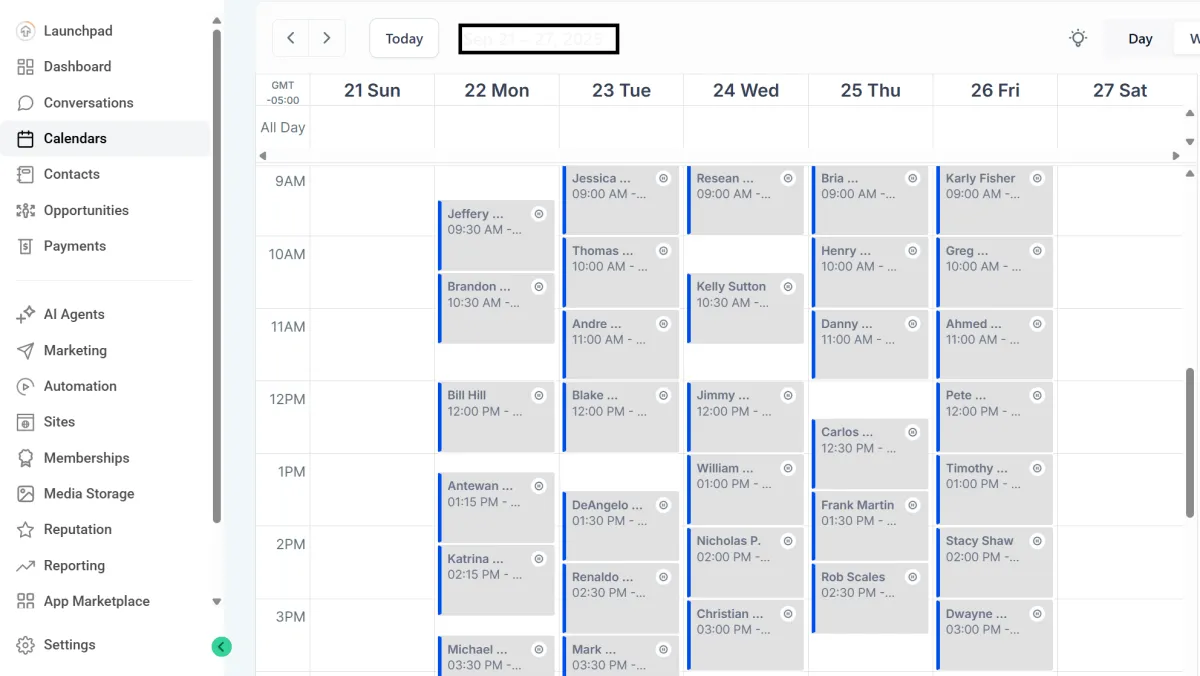
Task: Click status icon on Kelly Sutton appointment
Action: 788,287
